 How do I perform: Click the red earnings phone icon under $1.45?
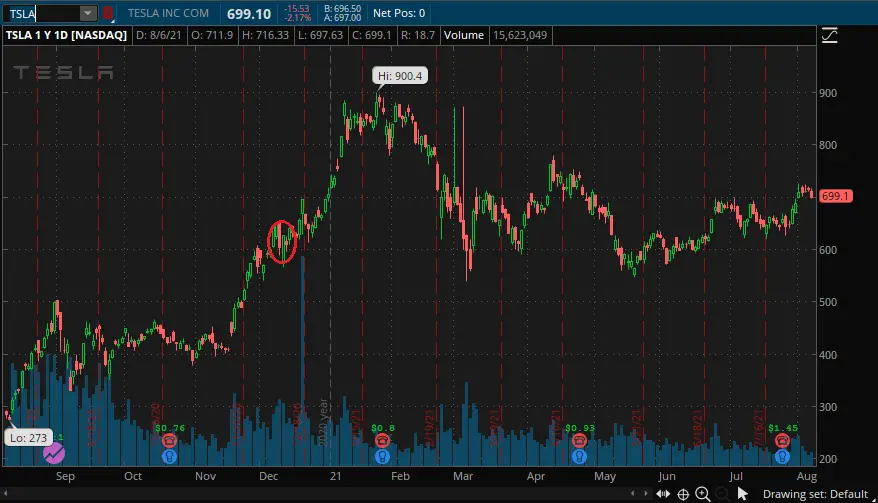click(782, 441)
